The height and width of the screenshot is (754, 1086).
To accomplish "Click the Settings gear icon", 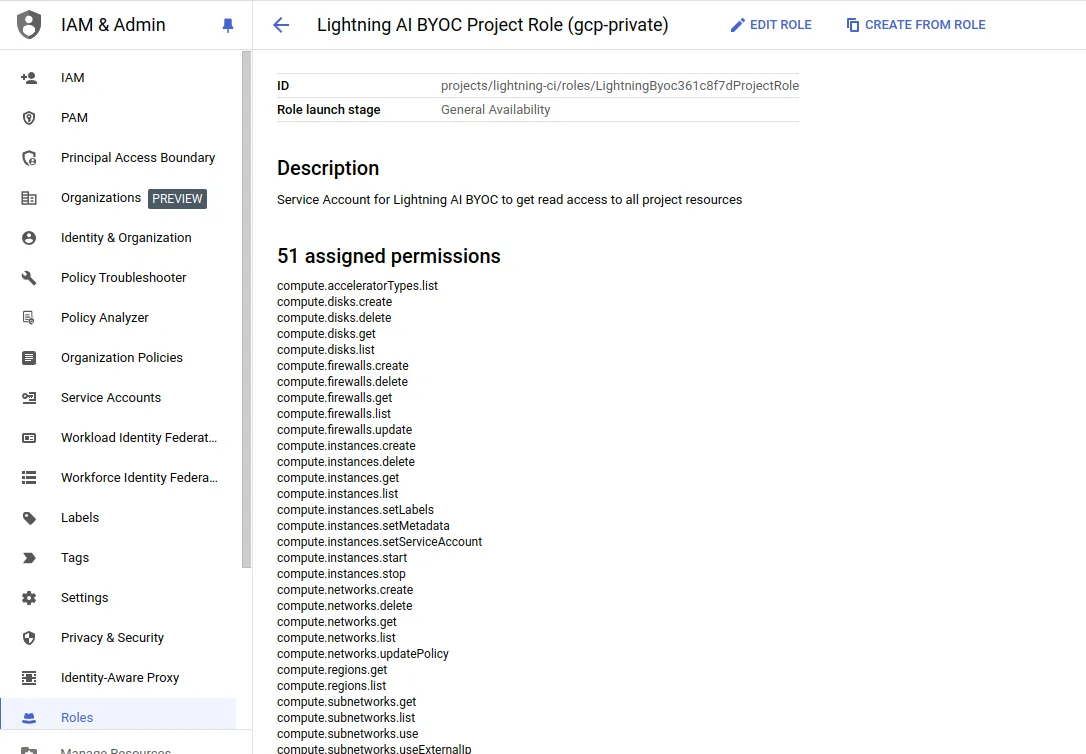I will [29, 598].
